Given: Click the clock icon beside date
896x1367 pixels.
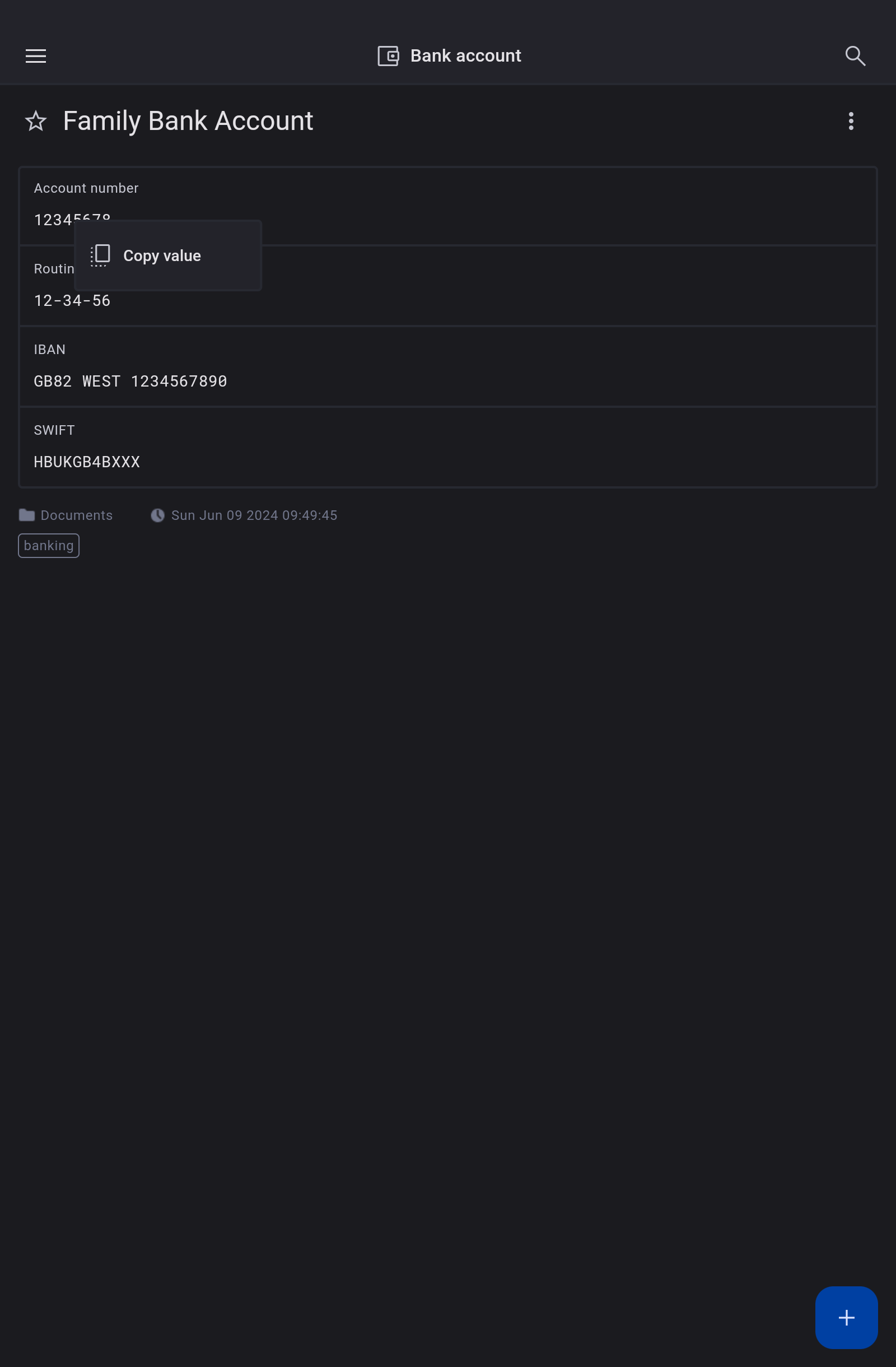Looking at the screenshot, I should pos(157,515).
